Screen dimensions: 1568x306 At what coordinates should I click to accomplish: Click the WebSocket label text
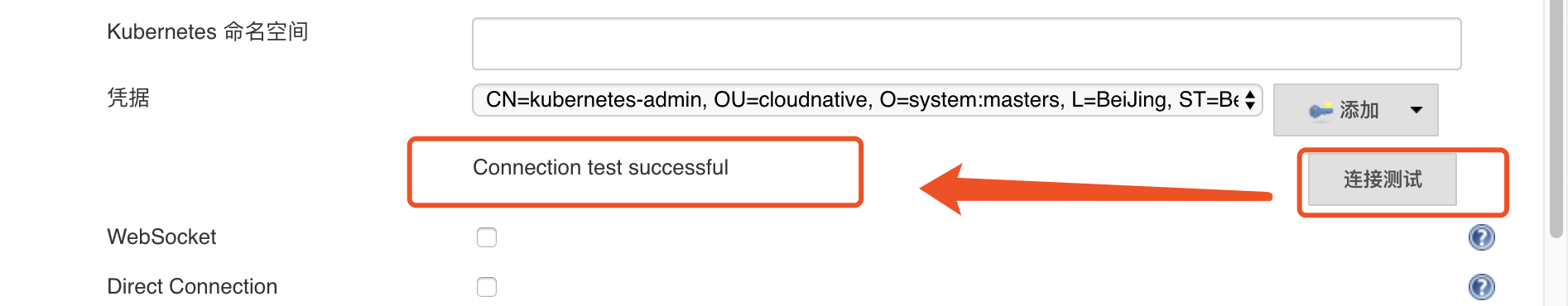[161, 237]
